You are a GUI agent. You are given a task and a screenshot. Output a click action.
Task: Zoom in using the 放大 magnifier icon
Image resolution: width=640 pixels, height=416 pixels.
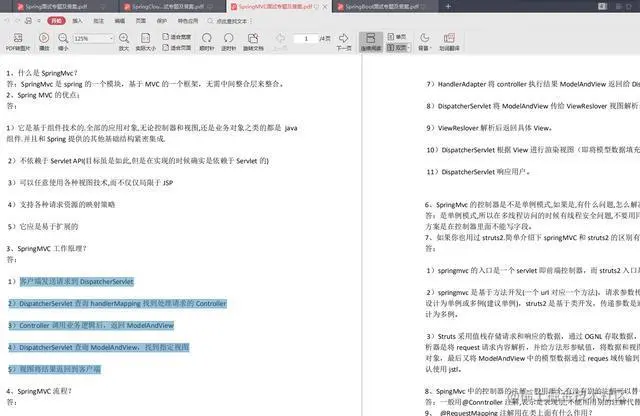(x=124, y=42)
